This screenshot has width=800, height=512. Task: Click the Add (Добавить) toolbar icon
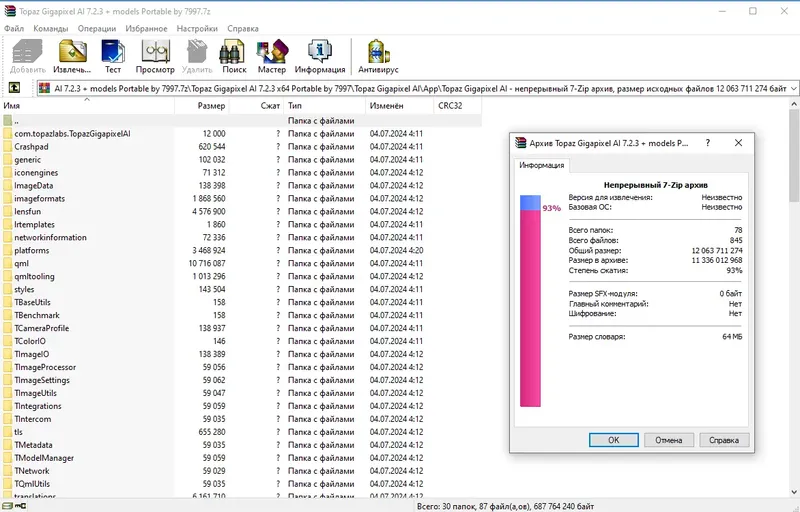click(28, 56)
